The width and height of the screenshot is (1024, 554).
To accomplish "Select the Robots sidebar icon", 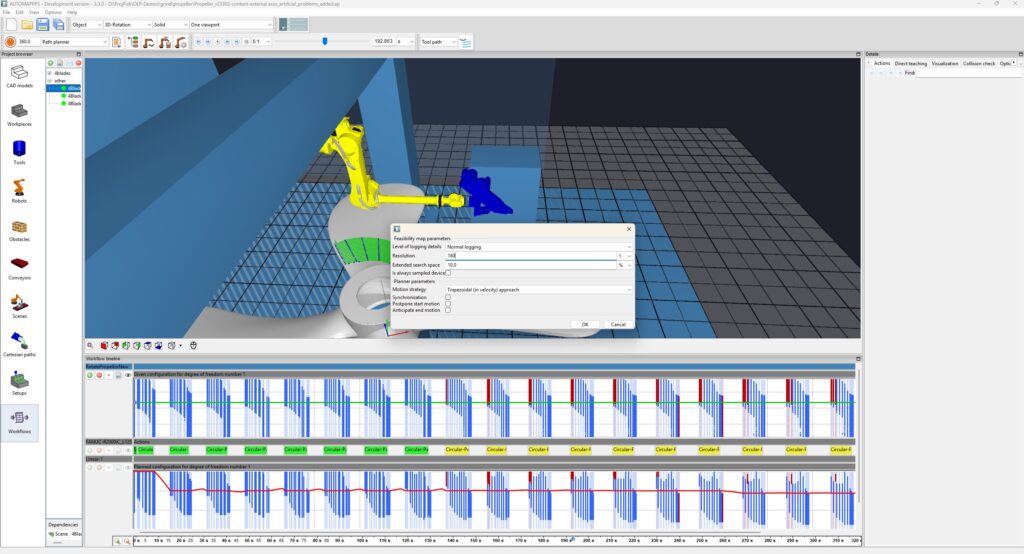I will click(x=19, y=191).
